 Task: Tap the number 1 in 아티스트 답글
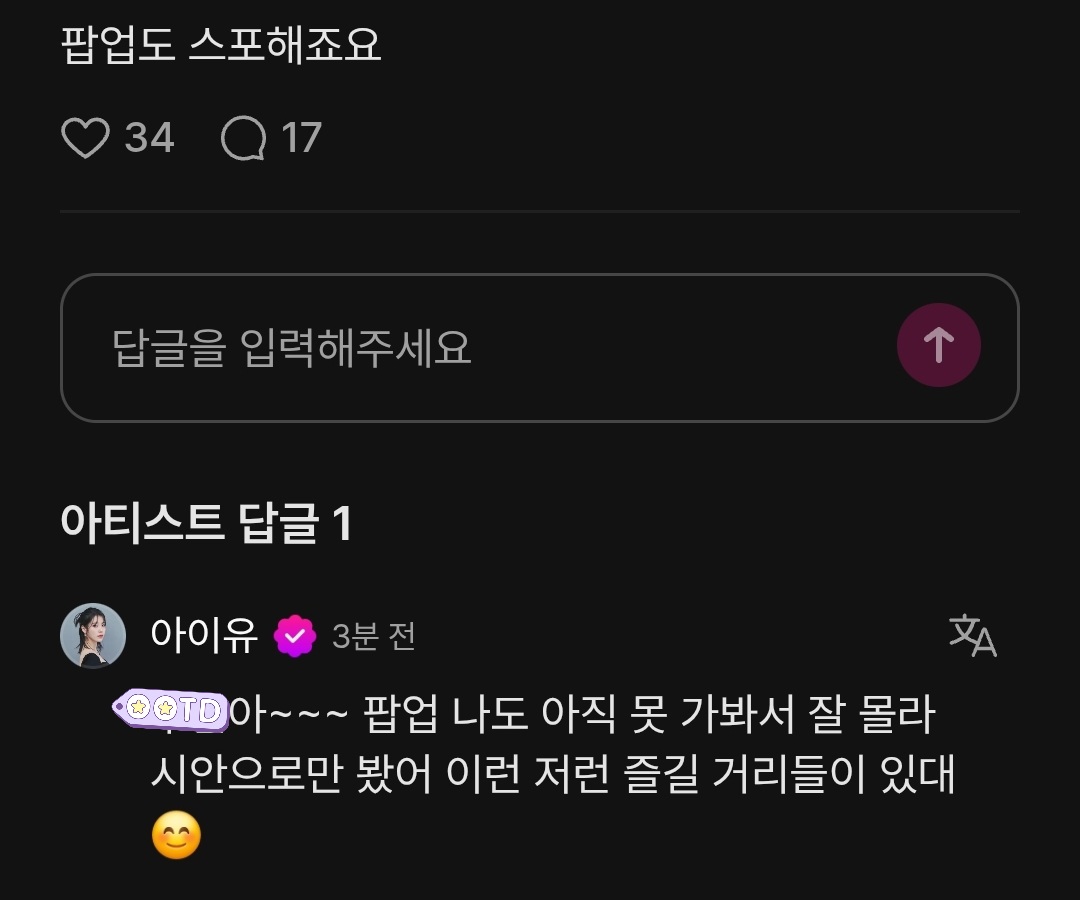pos(342,523)
